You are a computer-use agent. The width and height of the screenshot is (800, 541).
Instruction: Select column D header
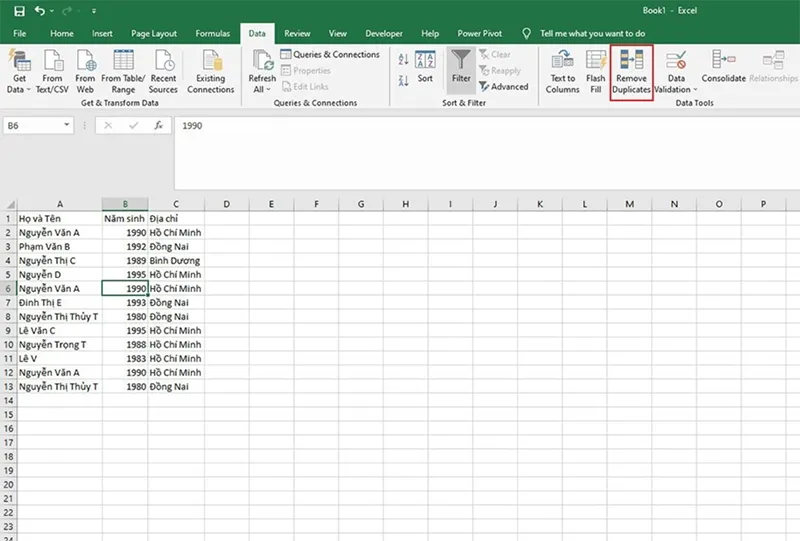point(227,204)
